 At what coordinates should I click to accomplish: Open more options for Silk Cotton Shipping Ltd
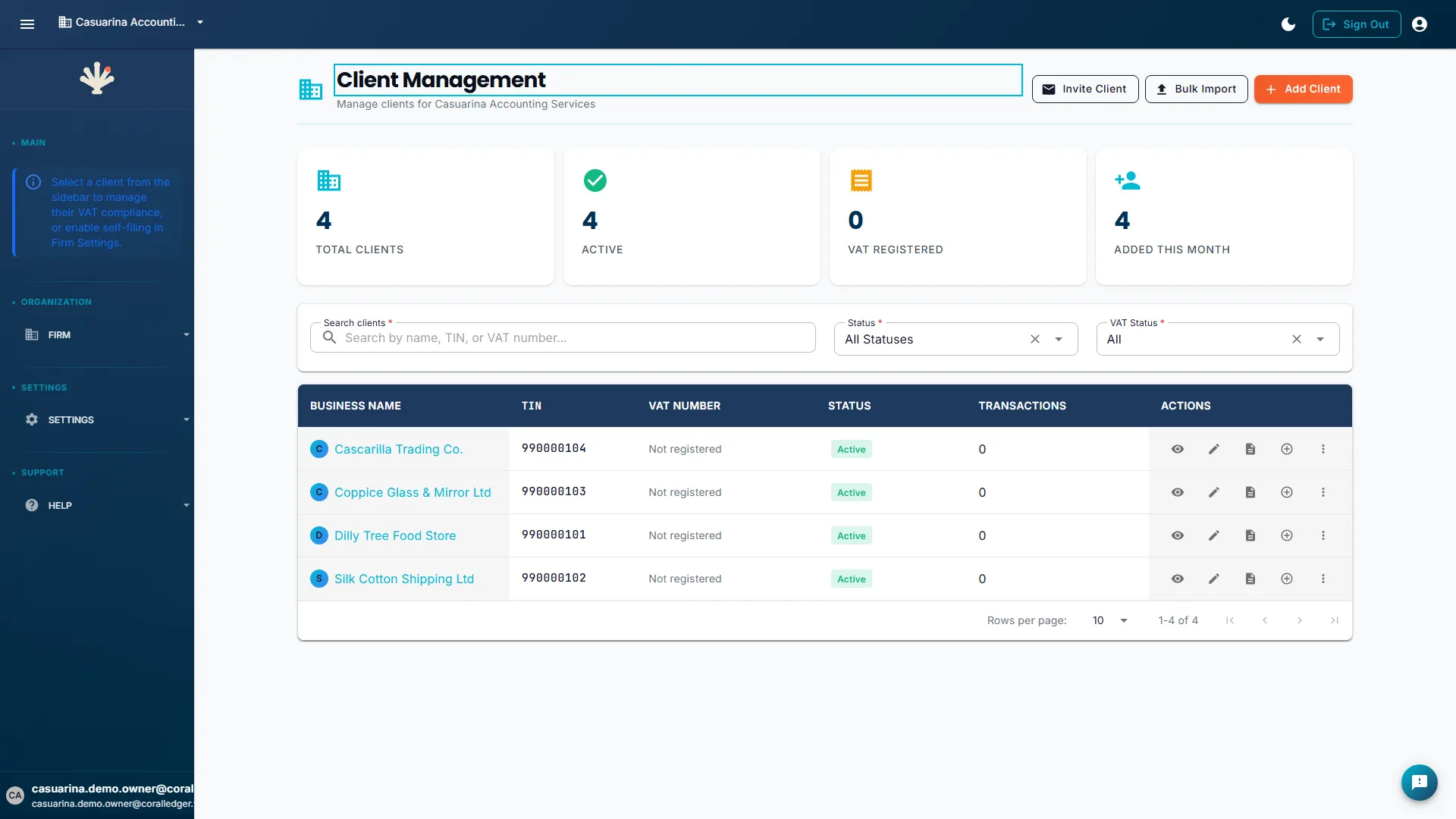pos(1323,579)
